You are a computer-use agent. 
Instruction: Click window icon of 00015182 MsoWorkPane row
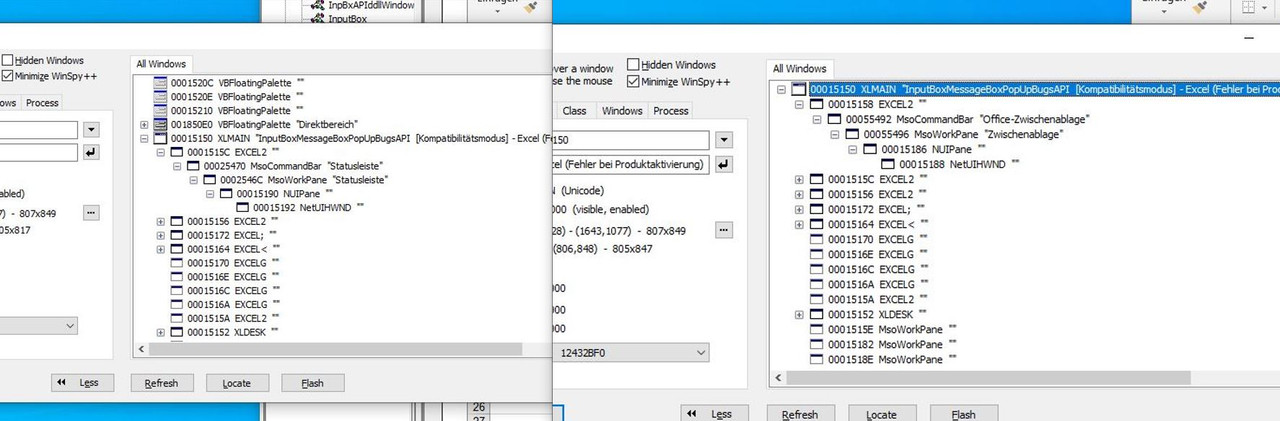817,344
